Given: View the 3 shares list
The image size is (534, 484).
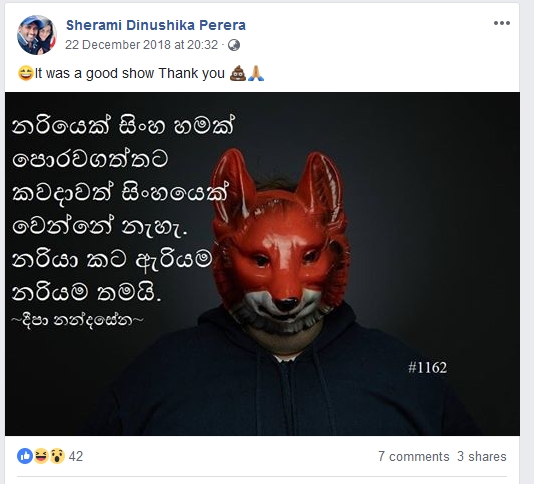Looking at the screenshot, I should point(482,456).
